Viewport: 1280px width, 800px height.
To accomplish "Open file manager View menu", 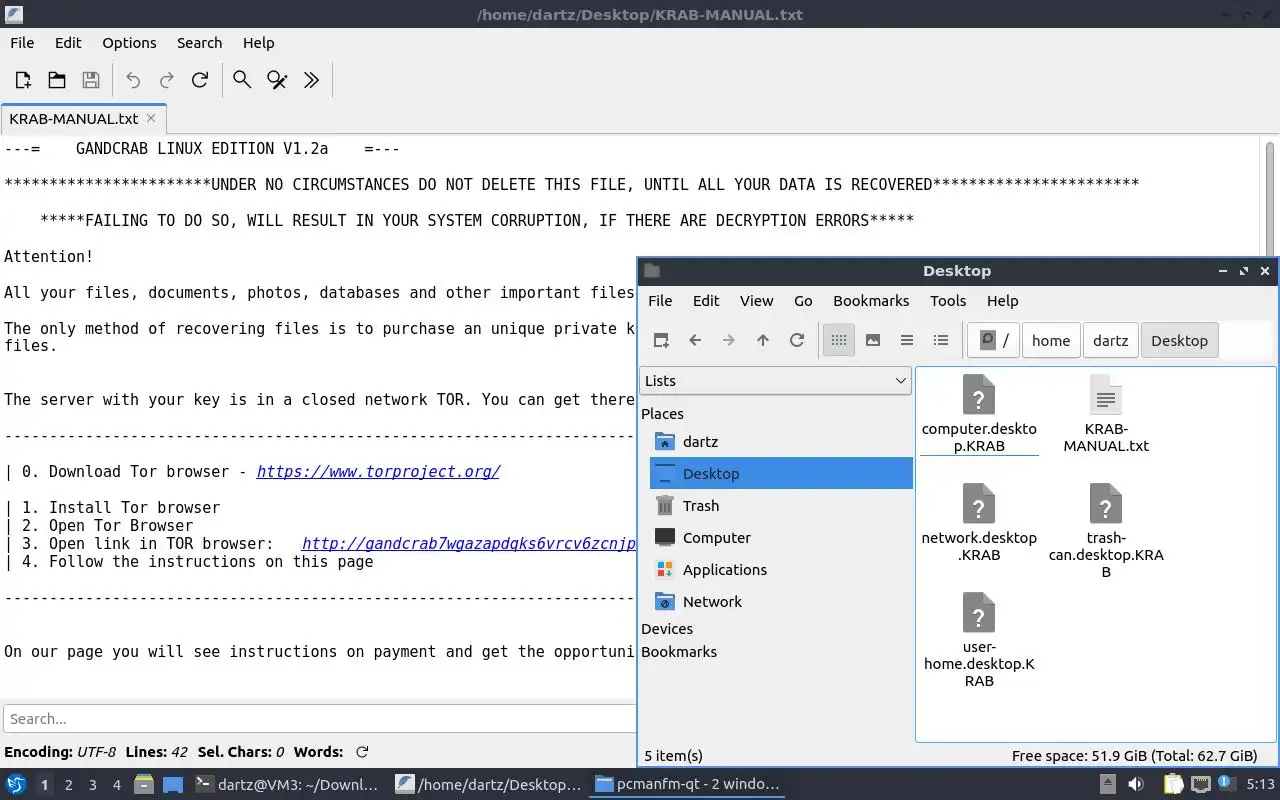I will click(756, 301).
